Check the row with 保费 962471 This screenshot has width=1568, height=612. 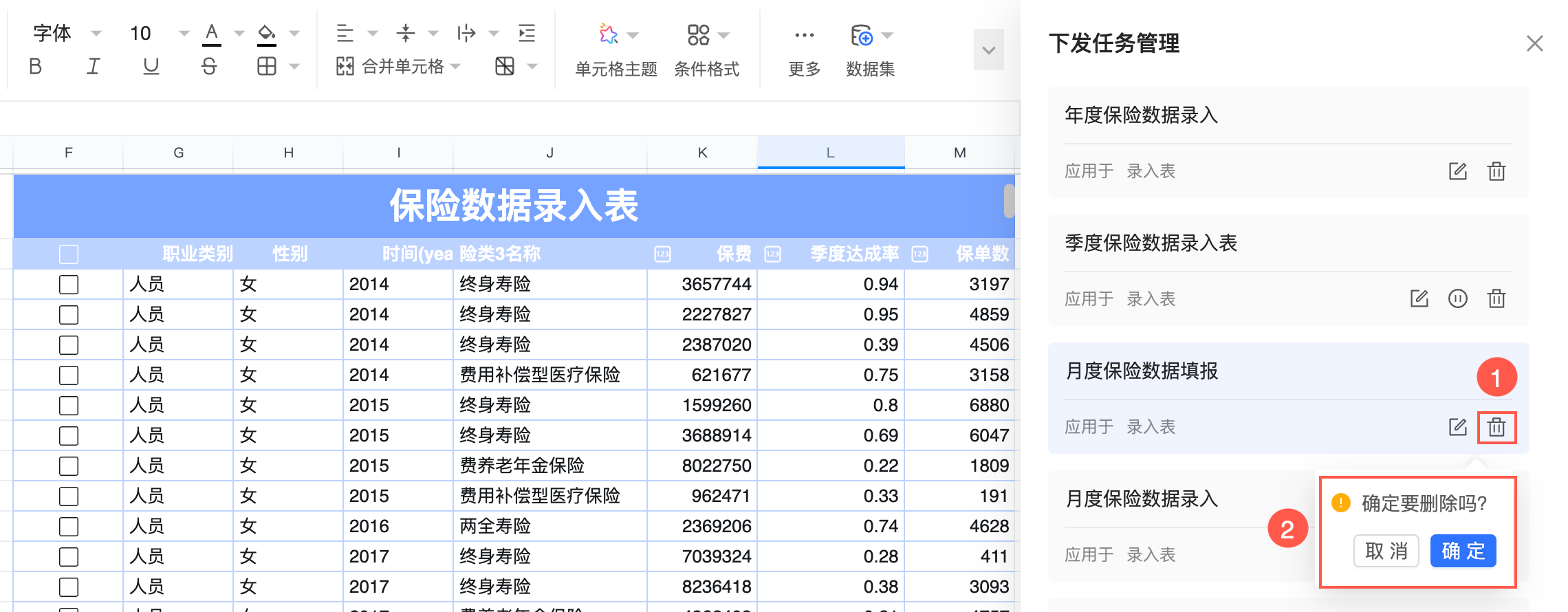point(69,496)
